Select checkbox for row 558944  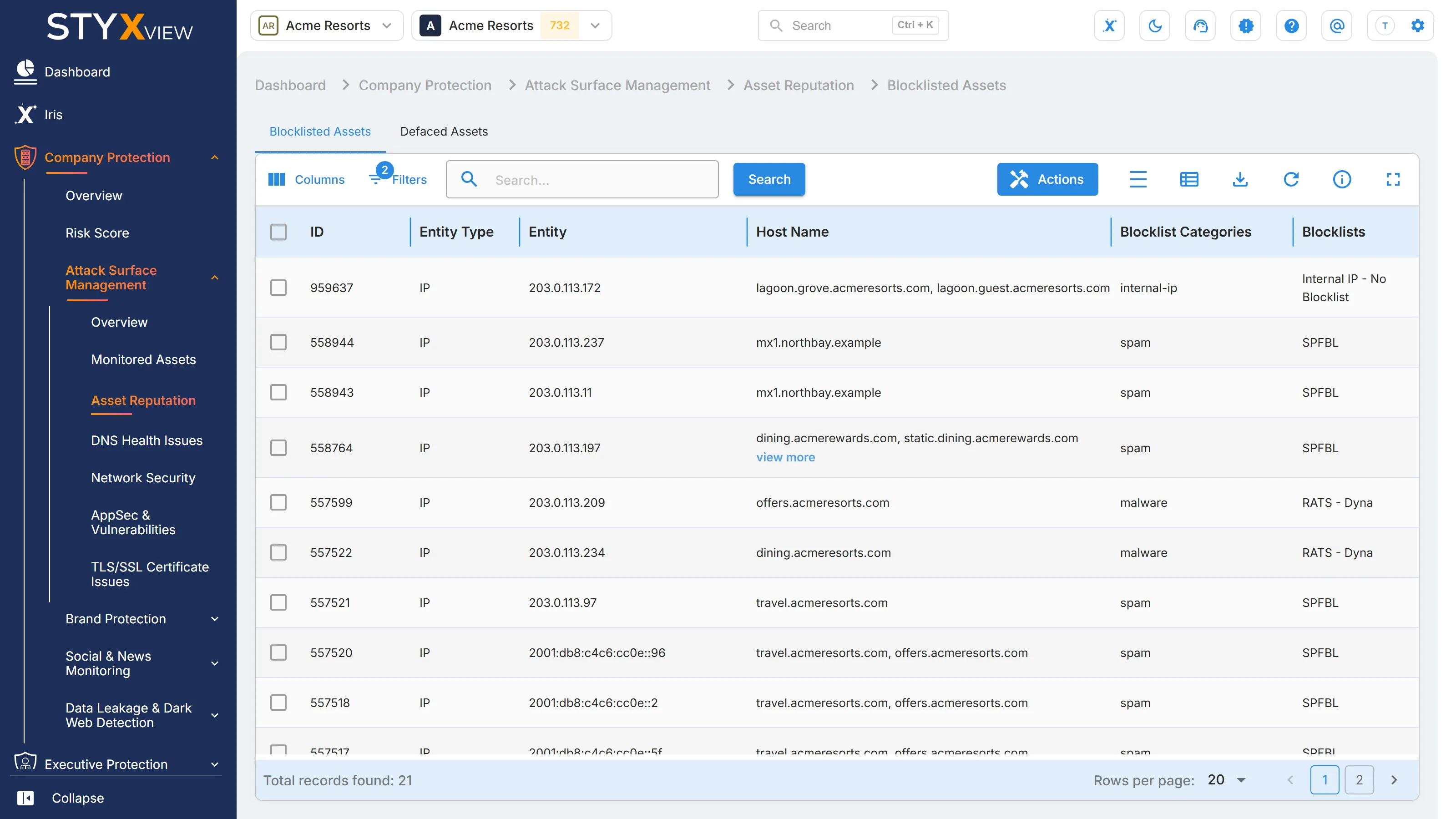pos(278,342)
